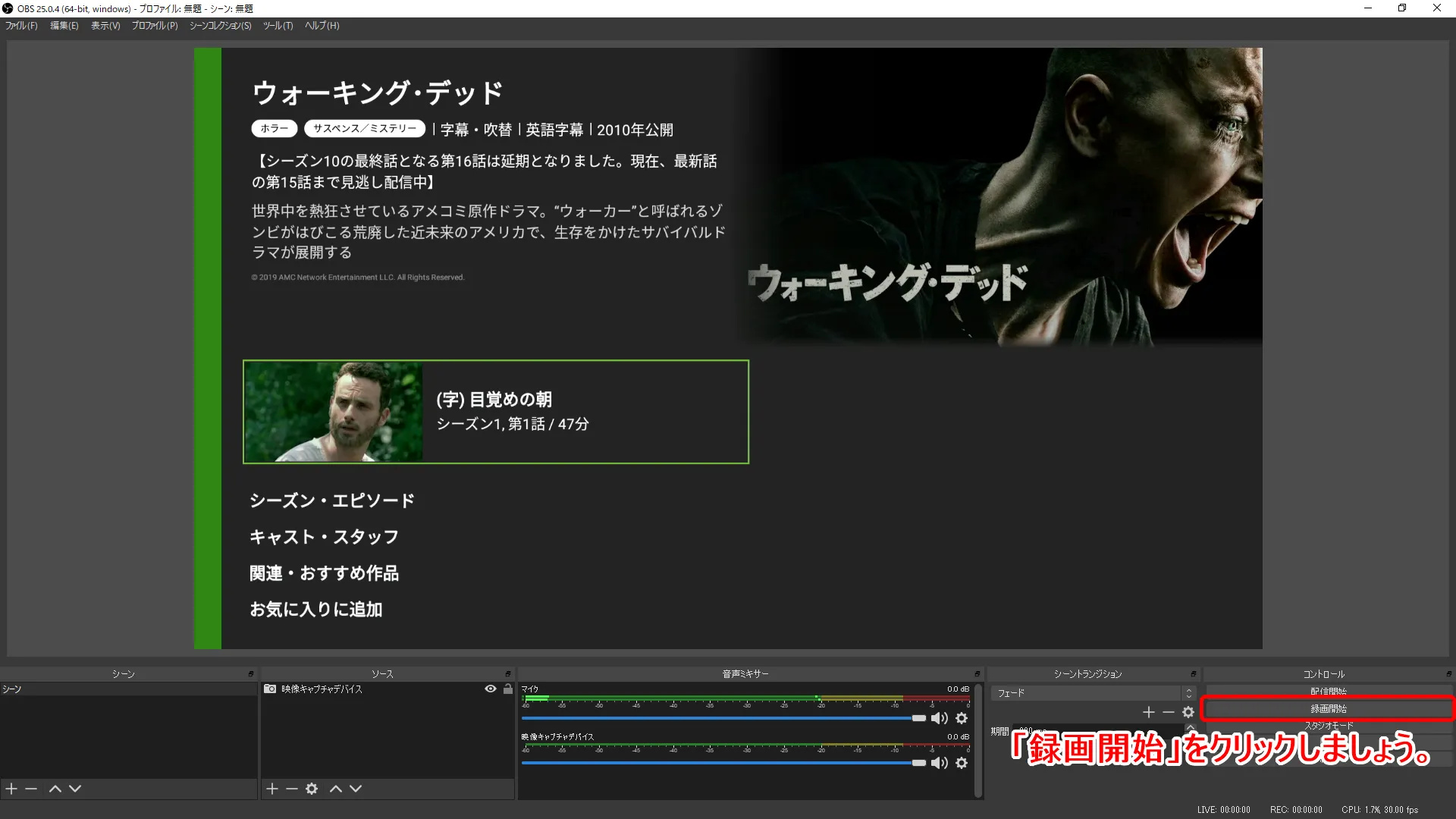Open マイク audio settings with the gear icon
The width and height of the screenshot is (1456, 819).
[x=962, y=718]
